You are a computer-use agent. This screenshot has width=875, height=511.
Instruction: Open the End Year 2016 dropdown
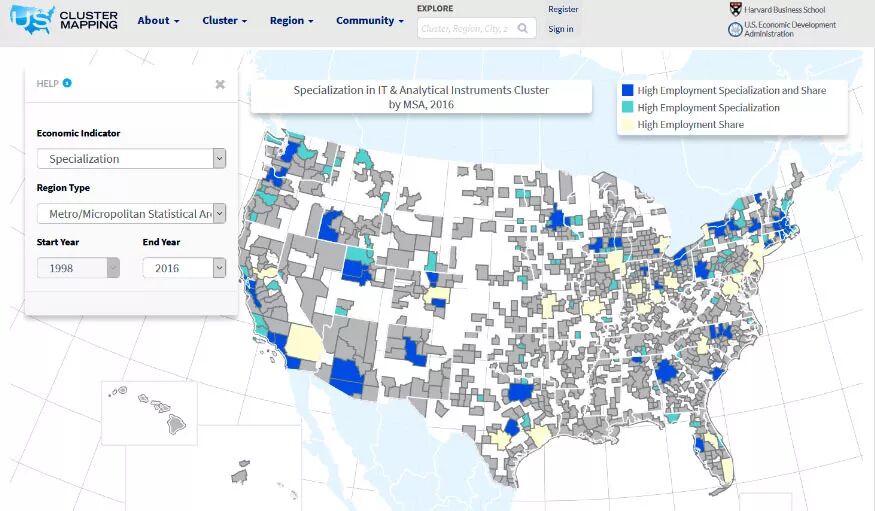click(184, 268)
